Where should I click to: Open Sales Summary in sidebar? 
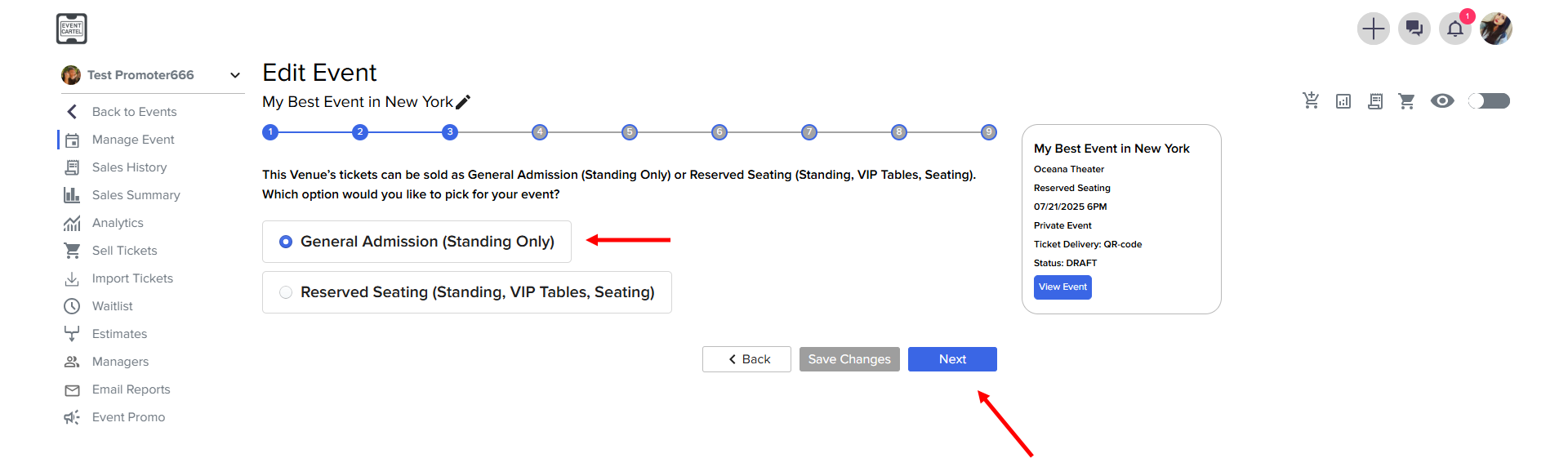(136, 195)
